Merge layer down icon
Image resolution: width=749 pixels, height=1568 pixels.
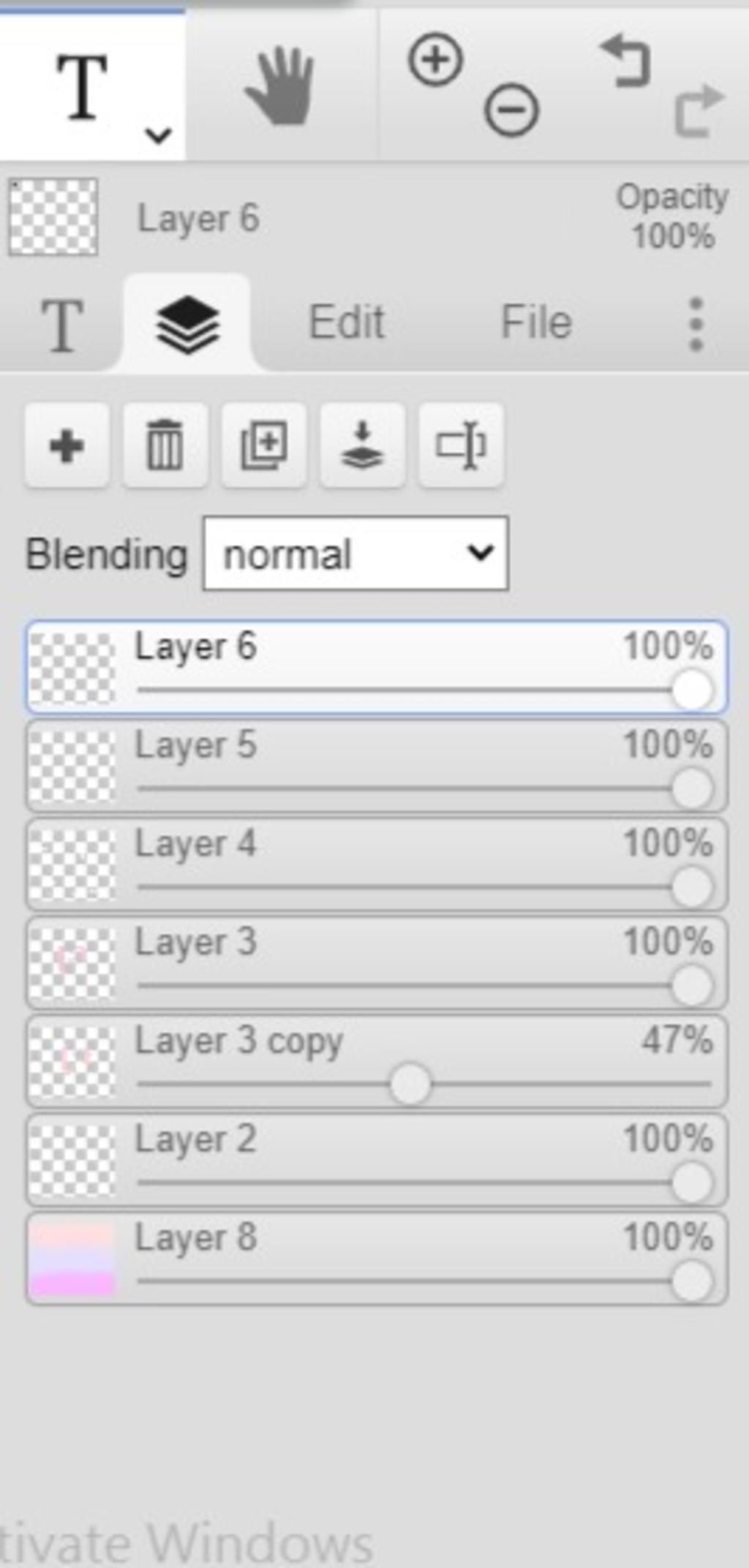tap(362, 445)
